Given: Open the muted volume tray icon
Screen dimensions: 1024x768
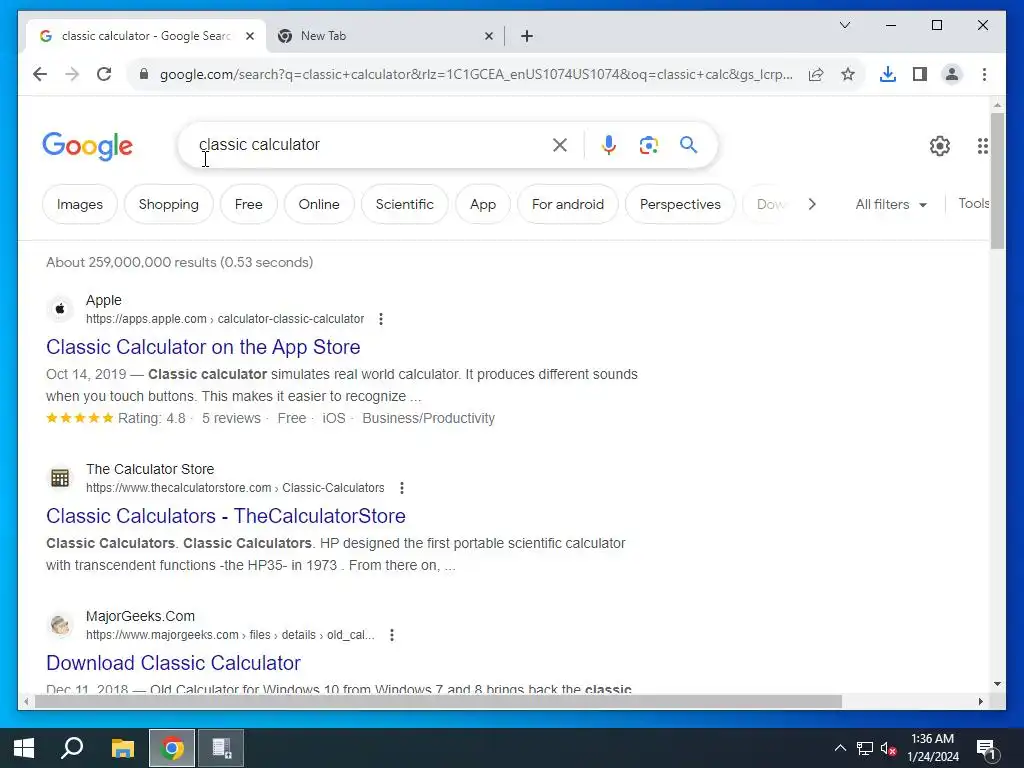Looking at the screenshot, I should coord(888,748).
